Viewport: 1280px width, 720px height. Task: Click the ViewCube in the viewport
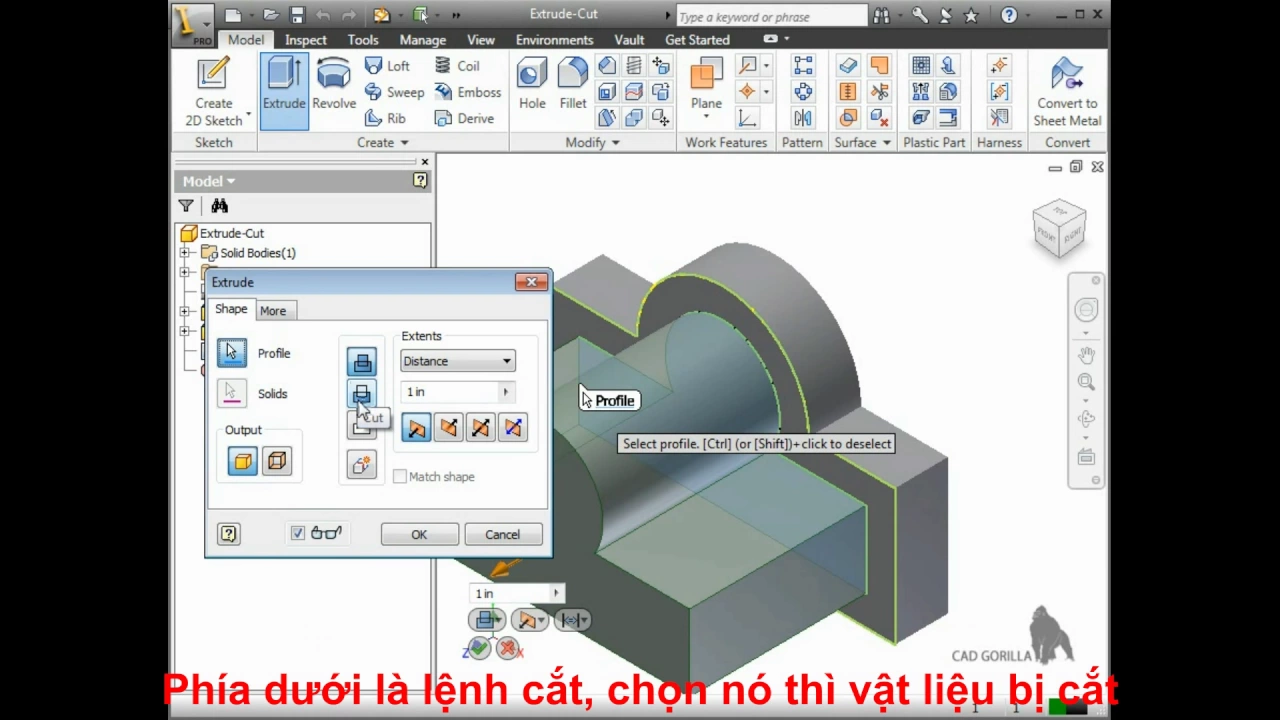point(1059,229)
